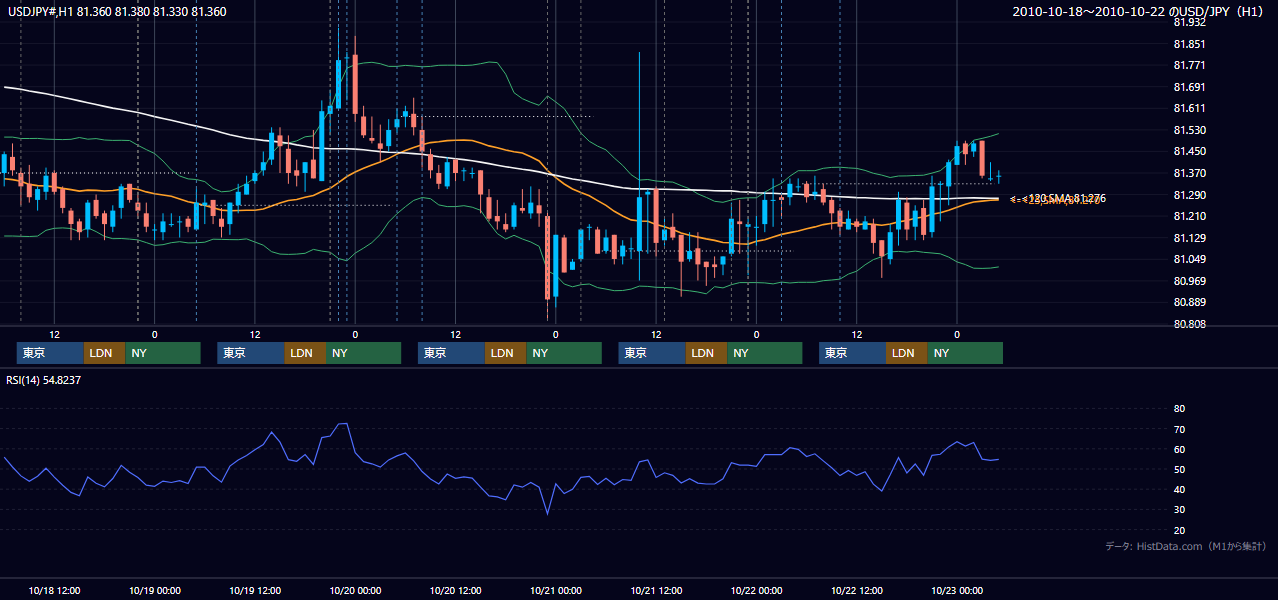
Task: Click the 2010-10-18〜2010-10-22 USD/JPY (H1) heading
Action: [x=1139, y=11]
